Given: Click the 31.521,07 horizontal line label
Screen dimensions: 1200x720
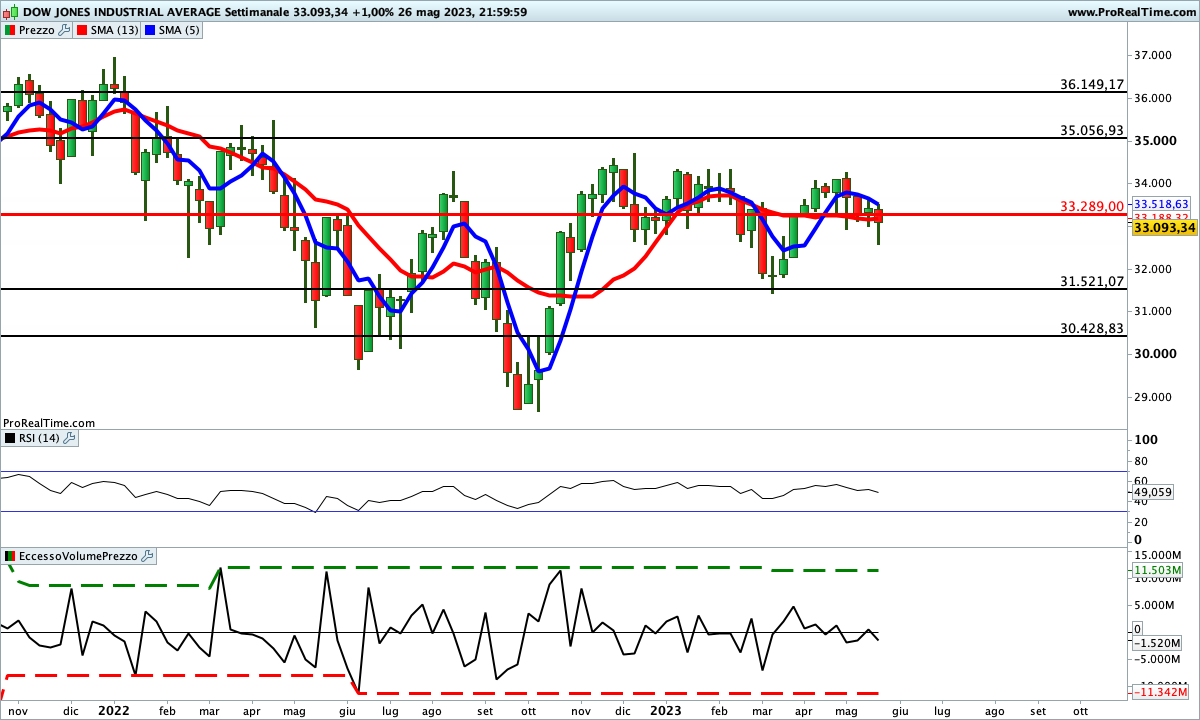Looking at the screenshot, I should coord(1093,283).
